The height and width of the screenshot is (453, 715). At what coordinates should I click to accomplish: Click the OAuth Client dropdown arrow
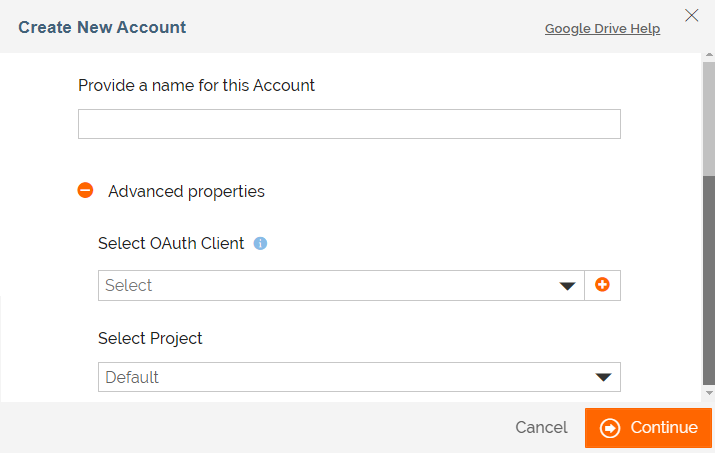(567, 286)
